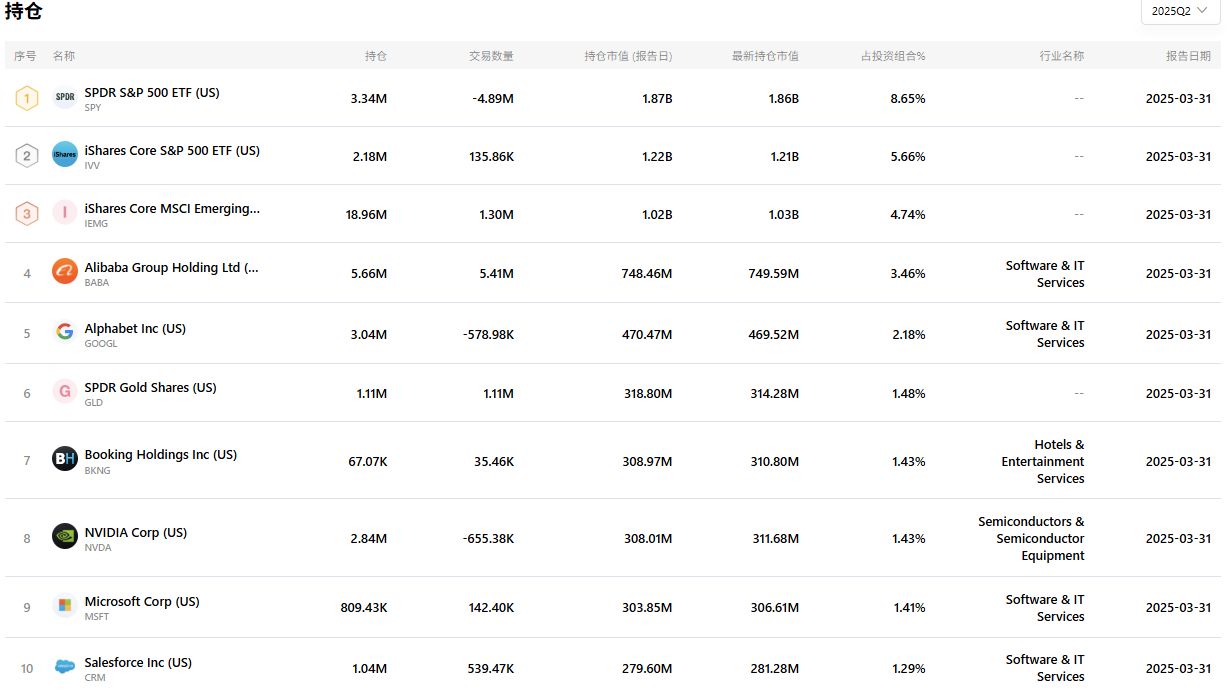
Task: Click the 报告日期 column header
Action: [1188, 56]
